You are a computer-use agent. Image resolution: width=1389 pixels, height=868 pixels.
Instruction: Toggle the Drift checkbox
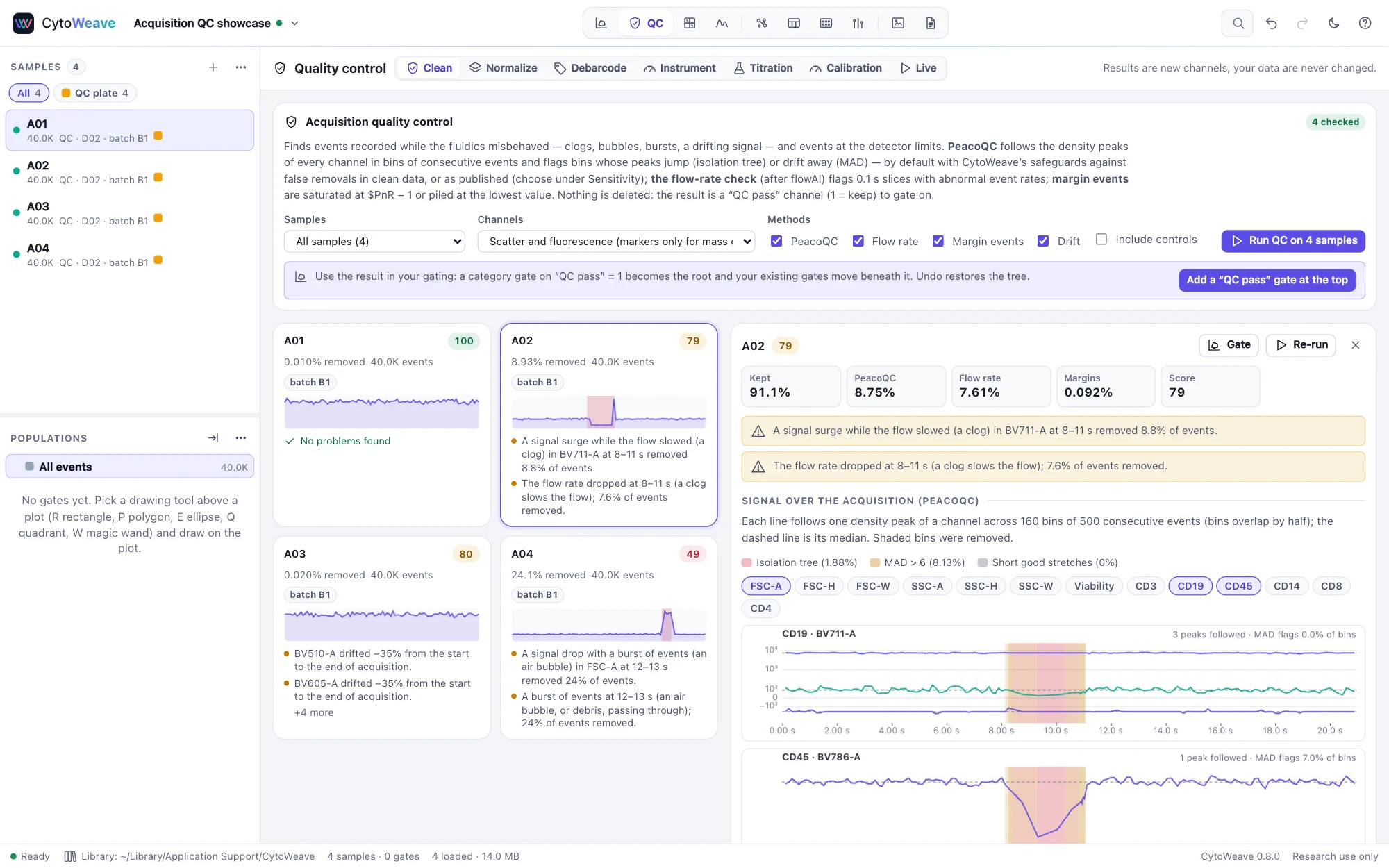point(1043,241)
